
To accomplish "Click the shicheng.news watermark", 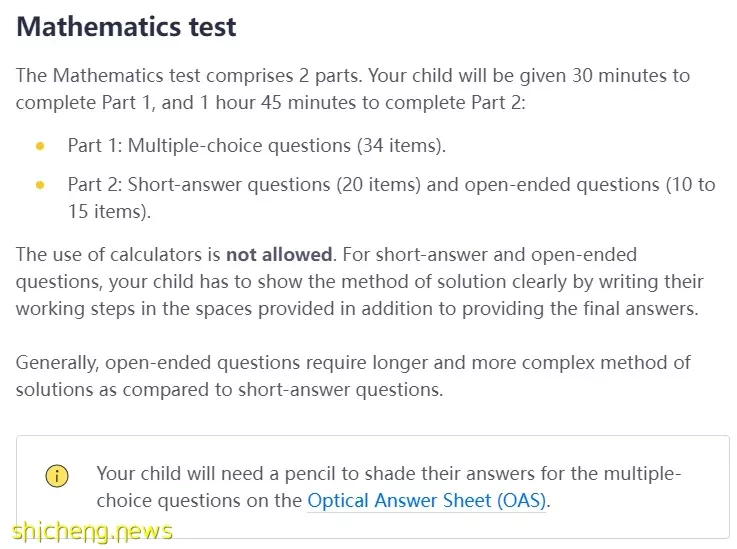I will click(92, 532).
